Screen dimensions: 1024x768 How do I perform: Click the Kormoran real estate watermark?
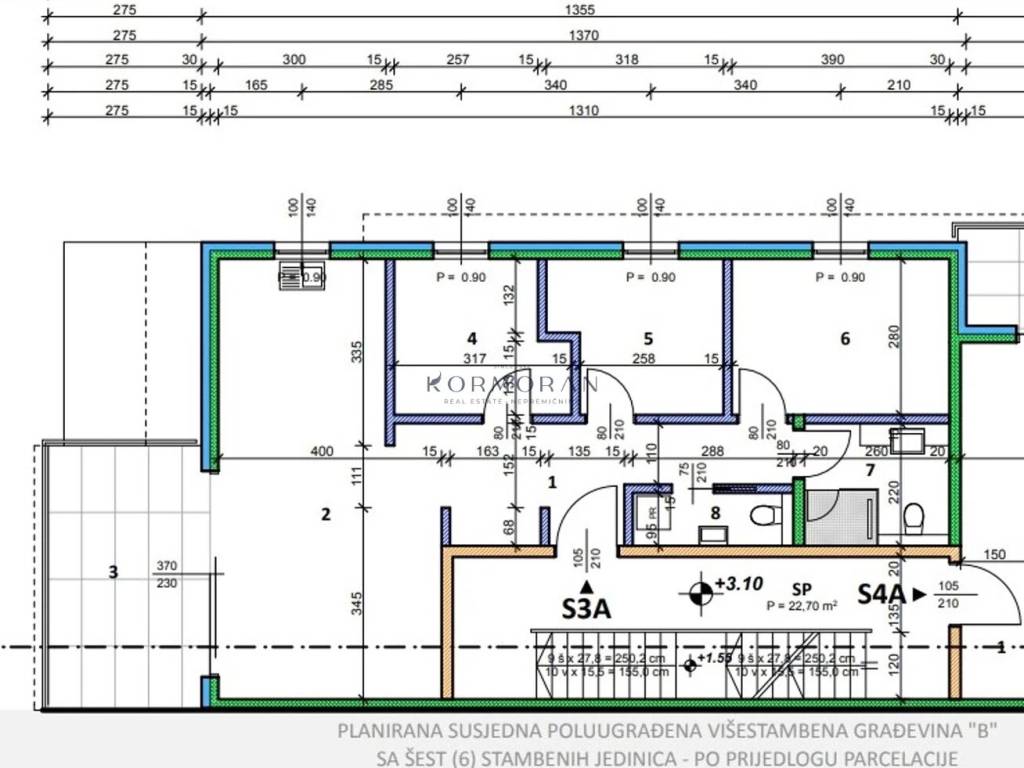(512, 387)
